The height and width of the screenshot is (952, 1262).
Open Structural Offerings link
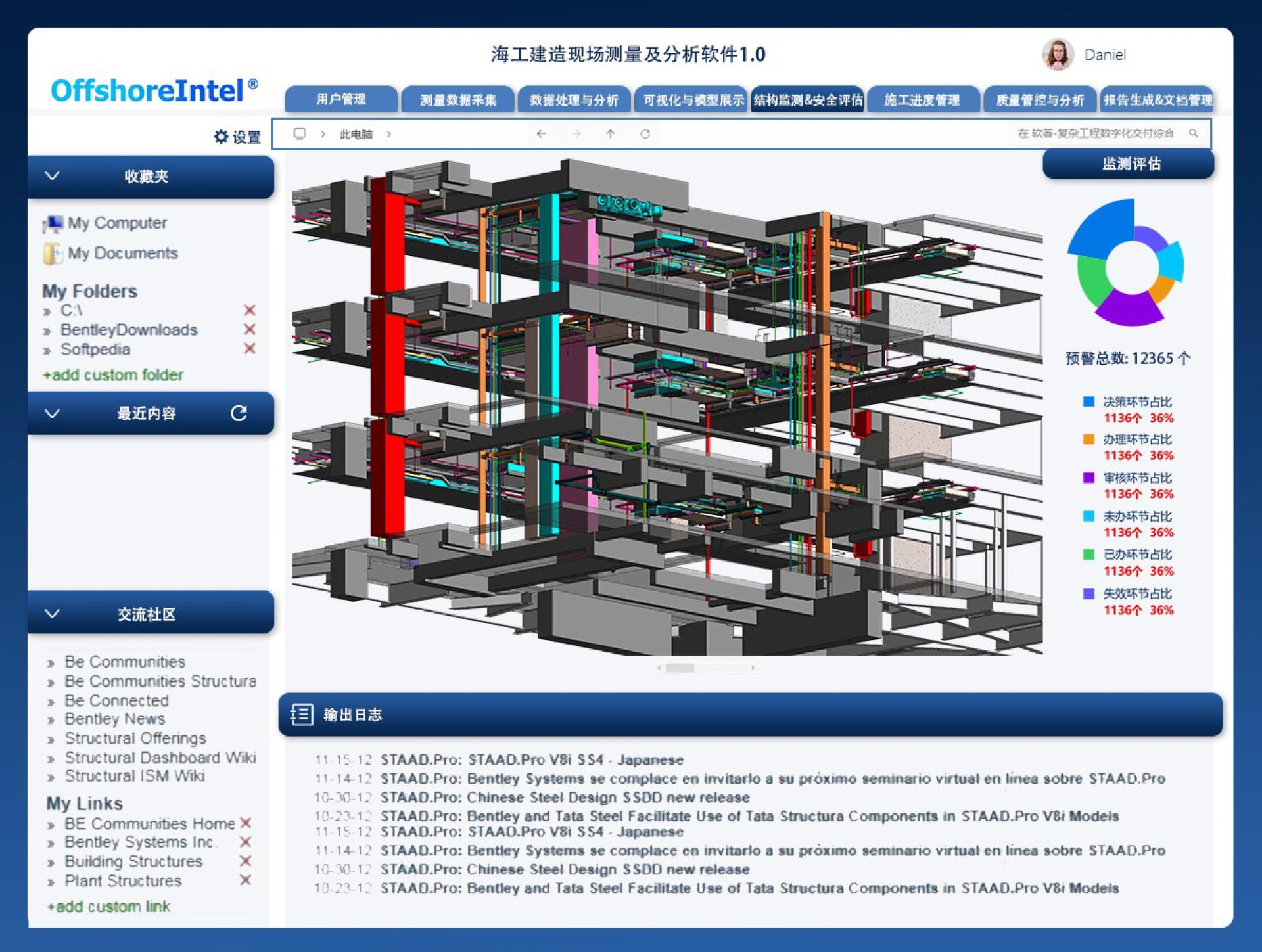click(x=135, y=738)
